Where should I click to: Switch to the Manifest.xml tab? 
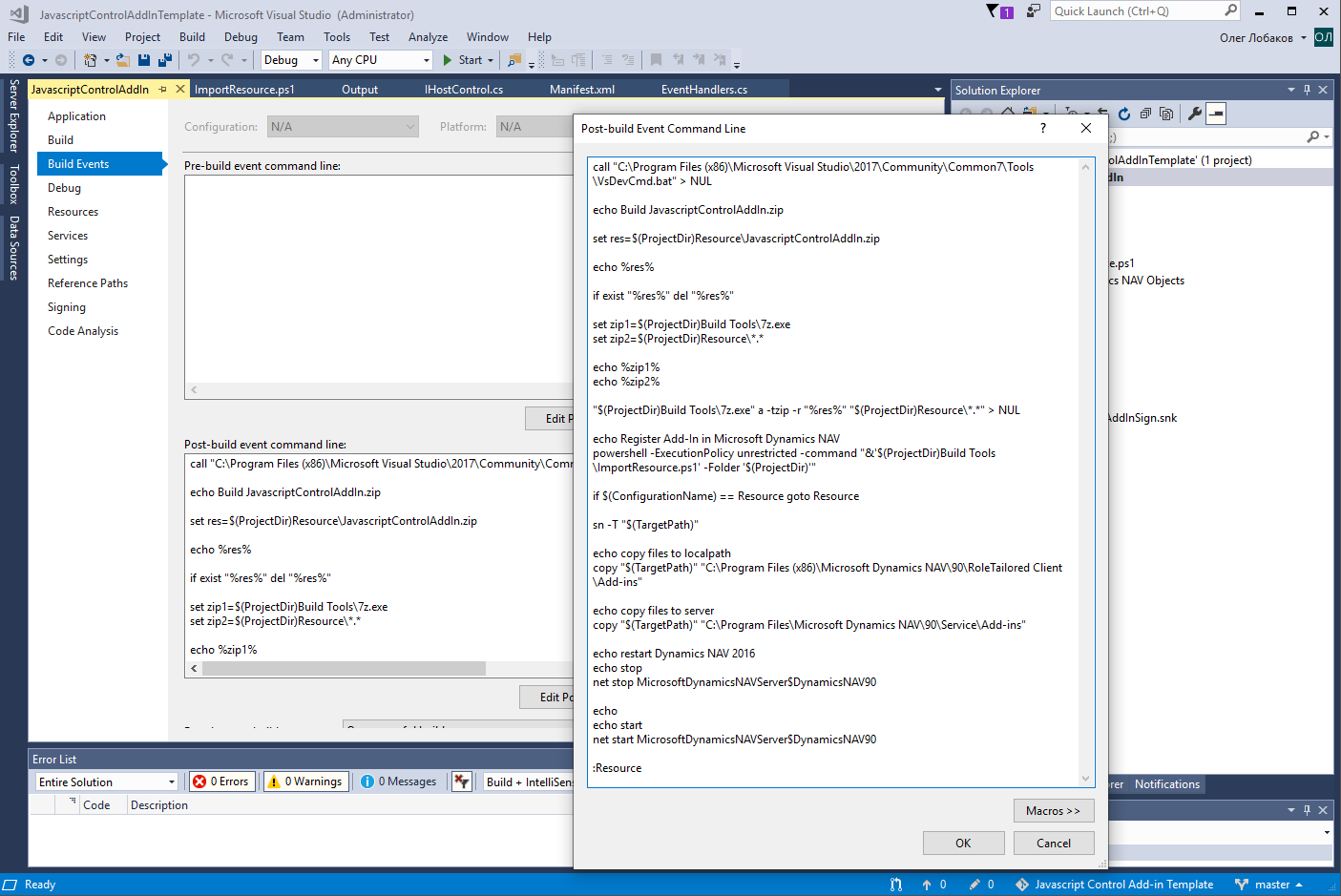pos(582,90)
